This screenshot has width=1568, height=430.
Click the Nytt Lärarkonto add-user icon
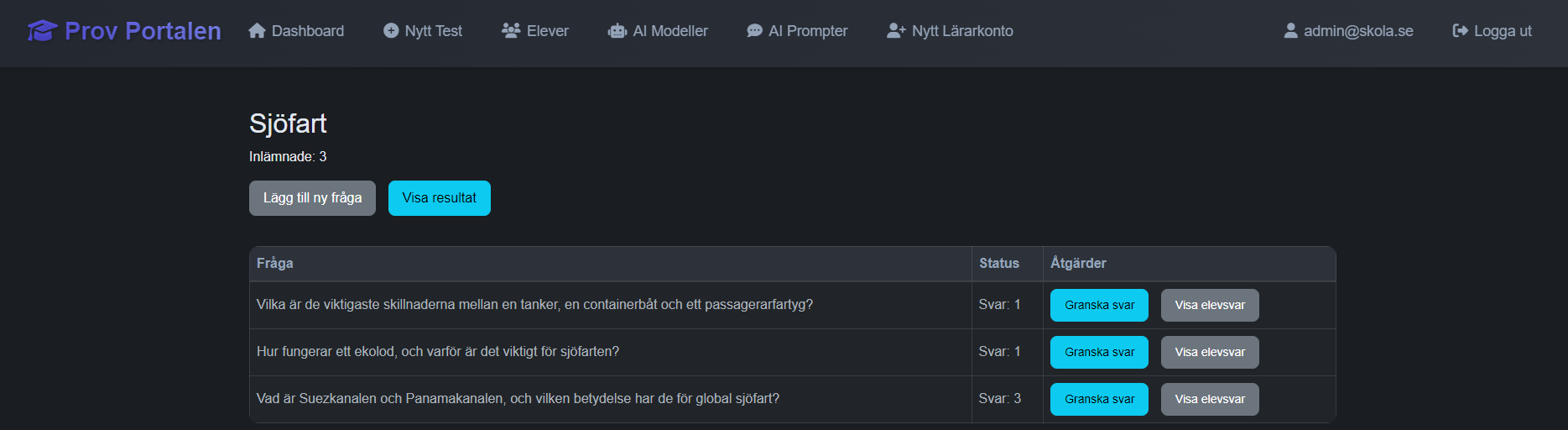pyautogui.click(x=896, y=30)
